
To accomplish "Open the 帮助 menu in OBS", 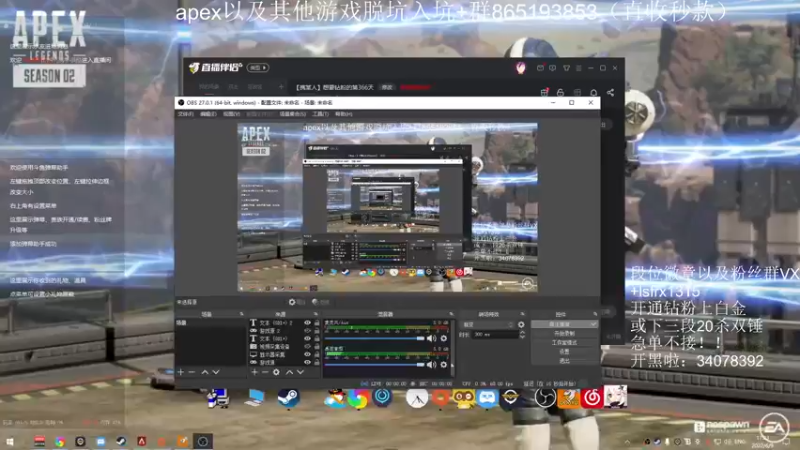I will point(343,114).
